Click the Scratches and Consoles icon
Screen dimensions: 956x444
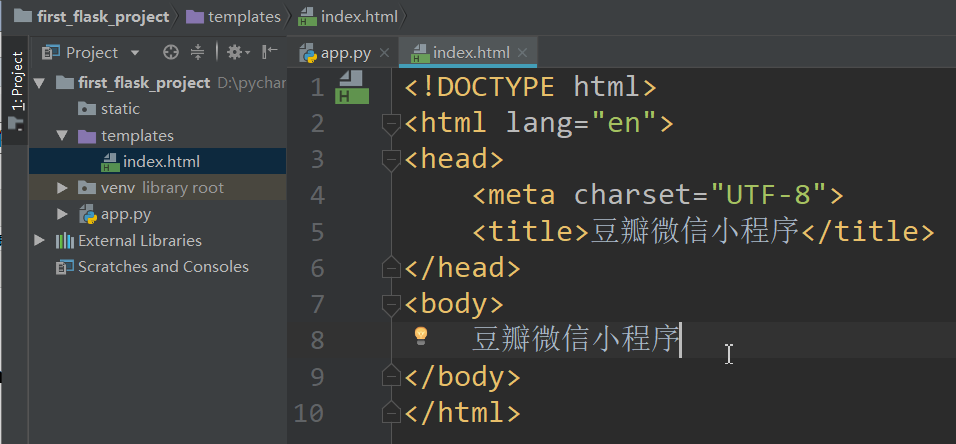[65, 267]
